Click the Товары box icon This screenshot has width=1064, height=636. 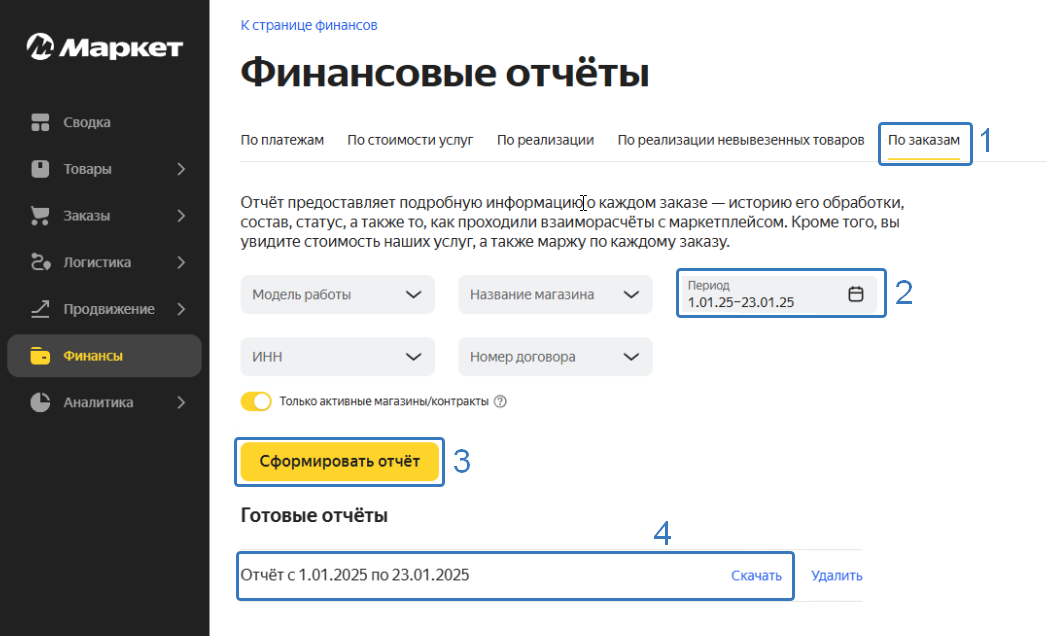tap(40, 169)
